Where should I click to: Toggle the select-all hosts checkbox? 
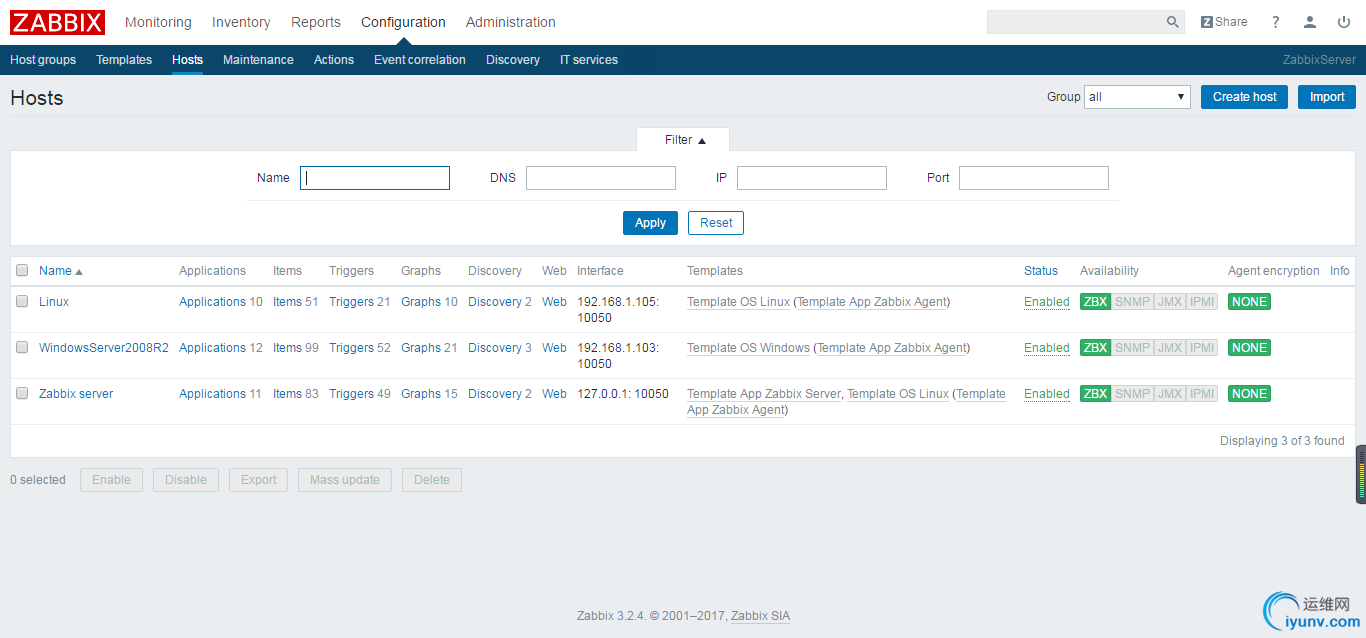tap(22, 270)
